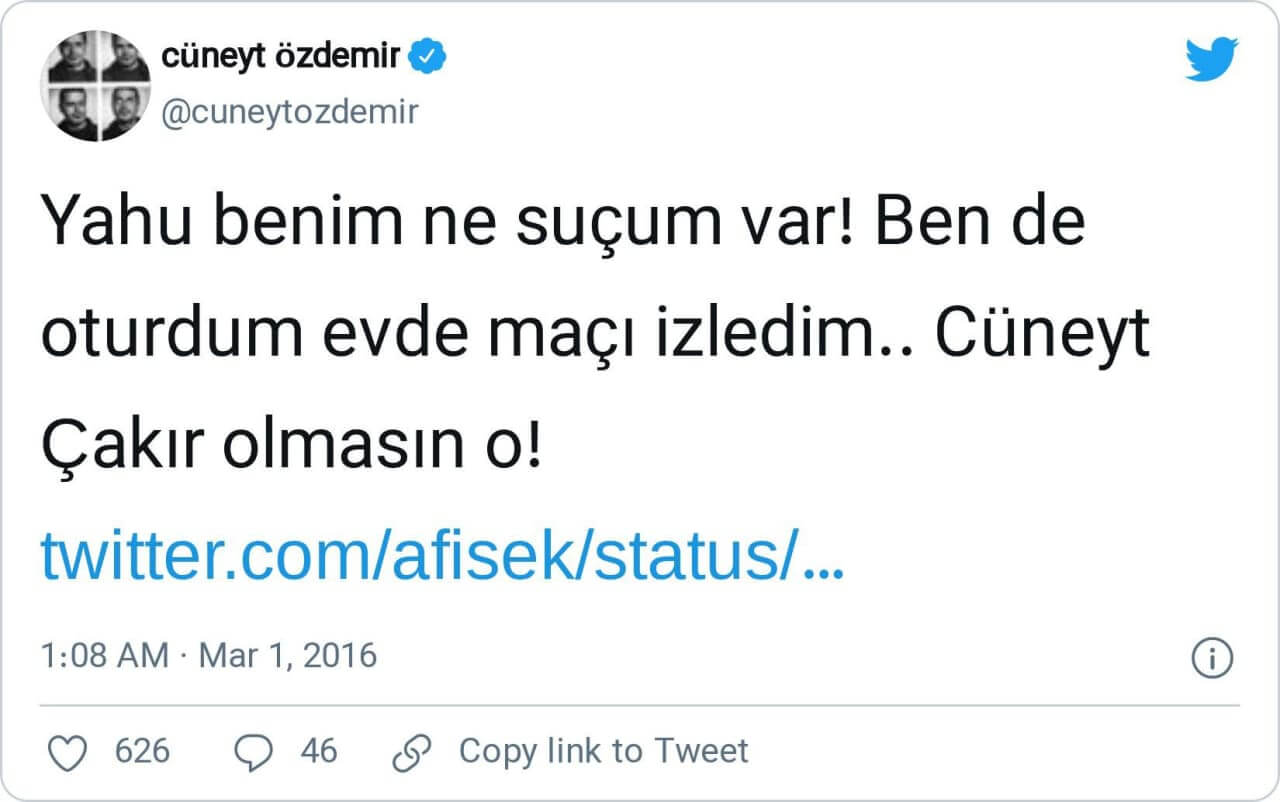
Task: Open the @cuneytozdemir handle link
Action: (x=289, y=112)
